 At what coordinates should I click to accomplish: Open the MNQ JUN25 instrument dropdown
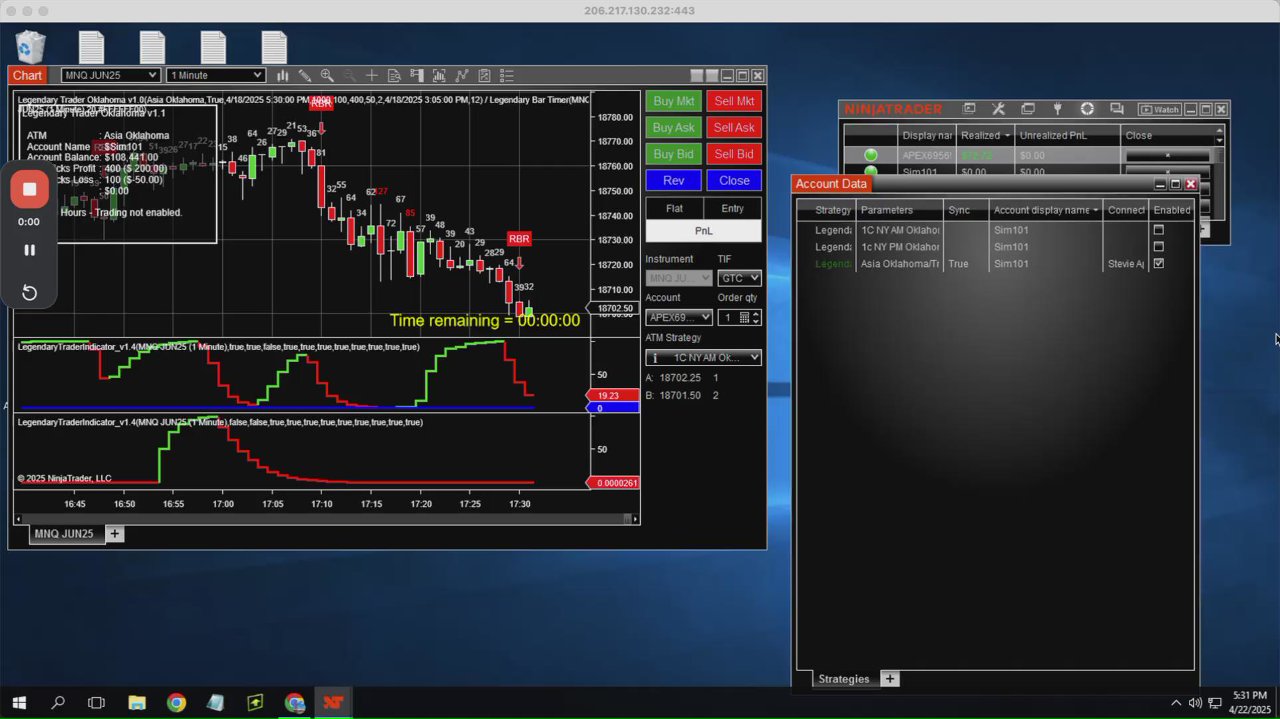110,75
